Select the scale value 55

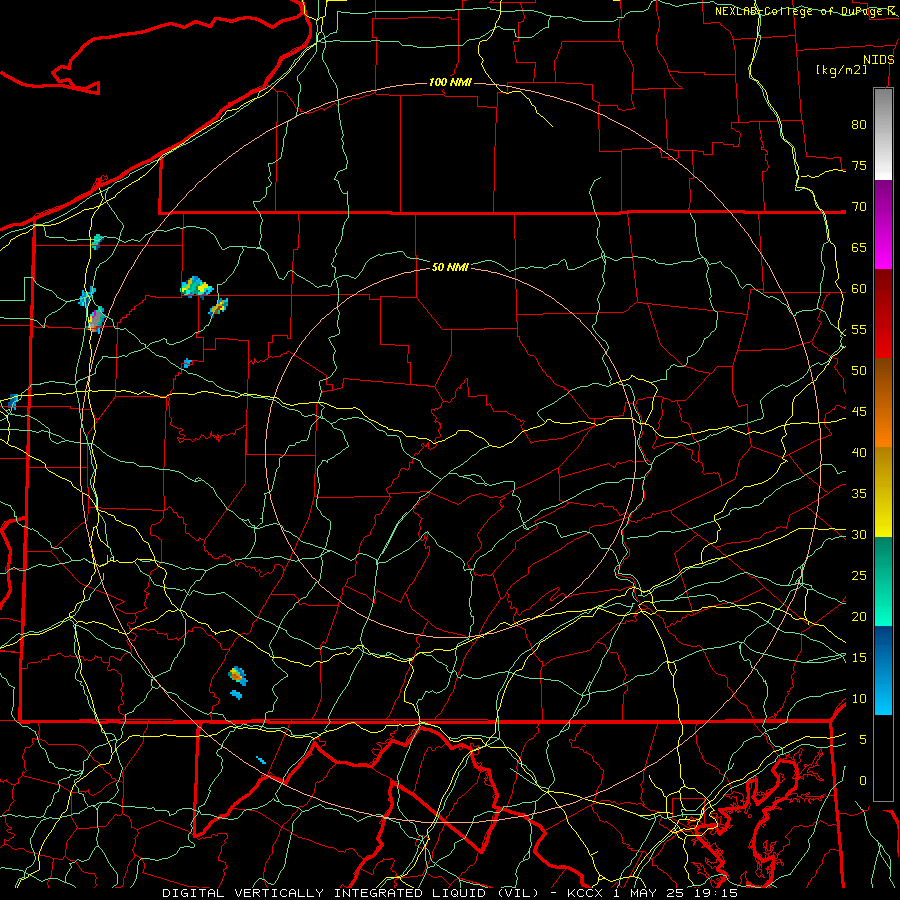[859, 330]
